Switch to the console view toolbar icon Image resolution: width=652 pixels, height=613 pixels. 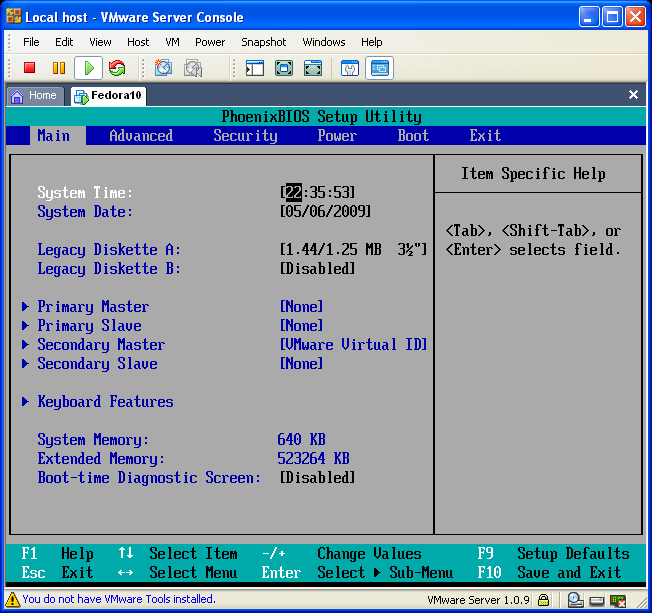point(379,68)
